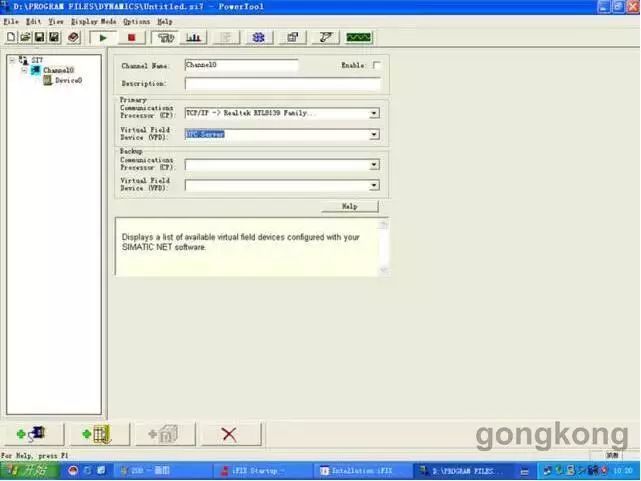The image size is (641, 481).
Task: Click the Help button below the fields
Action: point(350,206)
